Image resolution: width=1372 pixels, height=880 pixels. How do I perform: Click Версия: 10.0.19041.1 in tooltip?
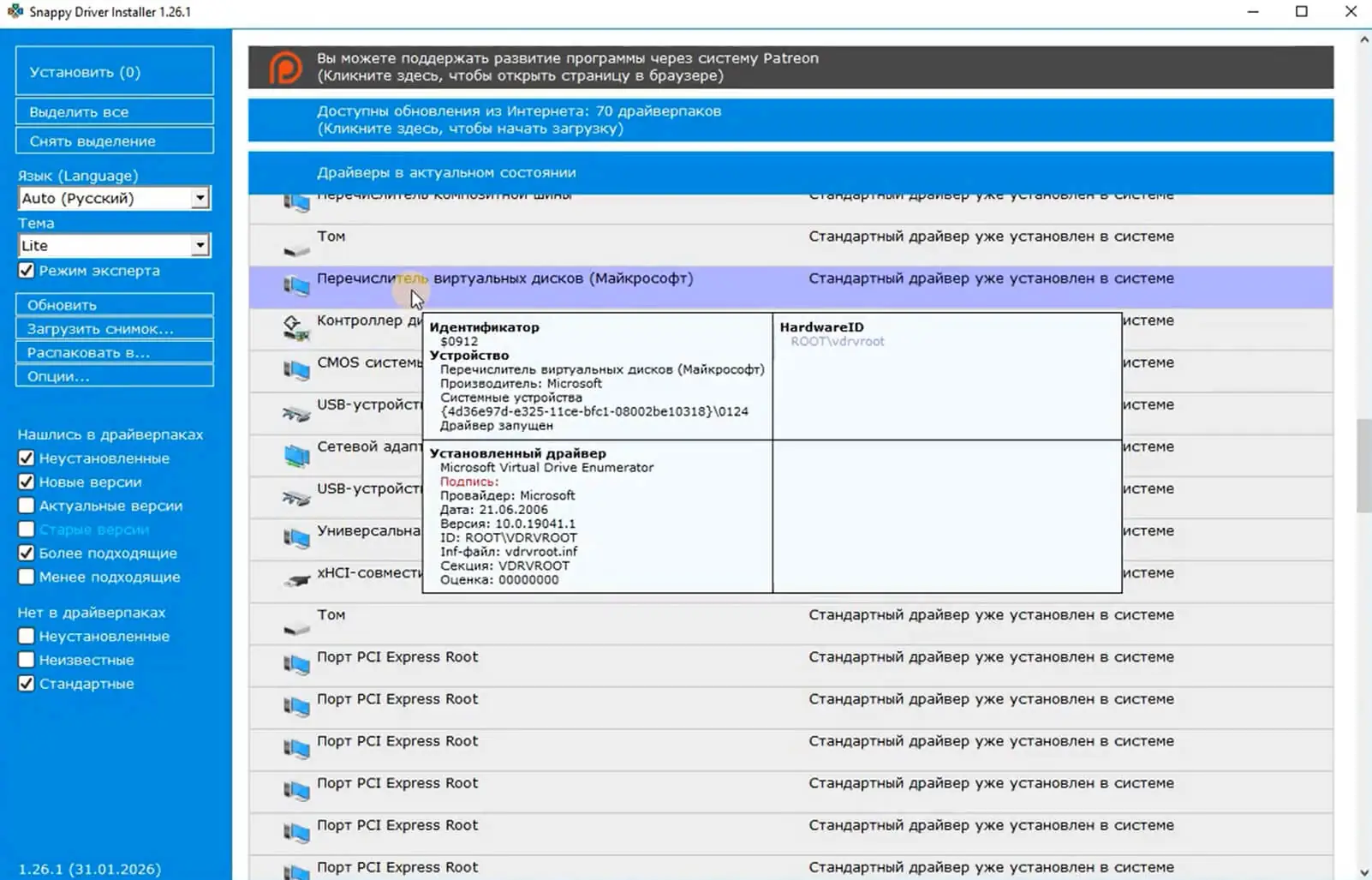coord(508,524)
